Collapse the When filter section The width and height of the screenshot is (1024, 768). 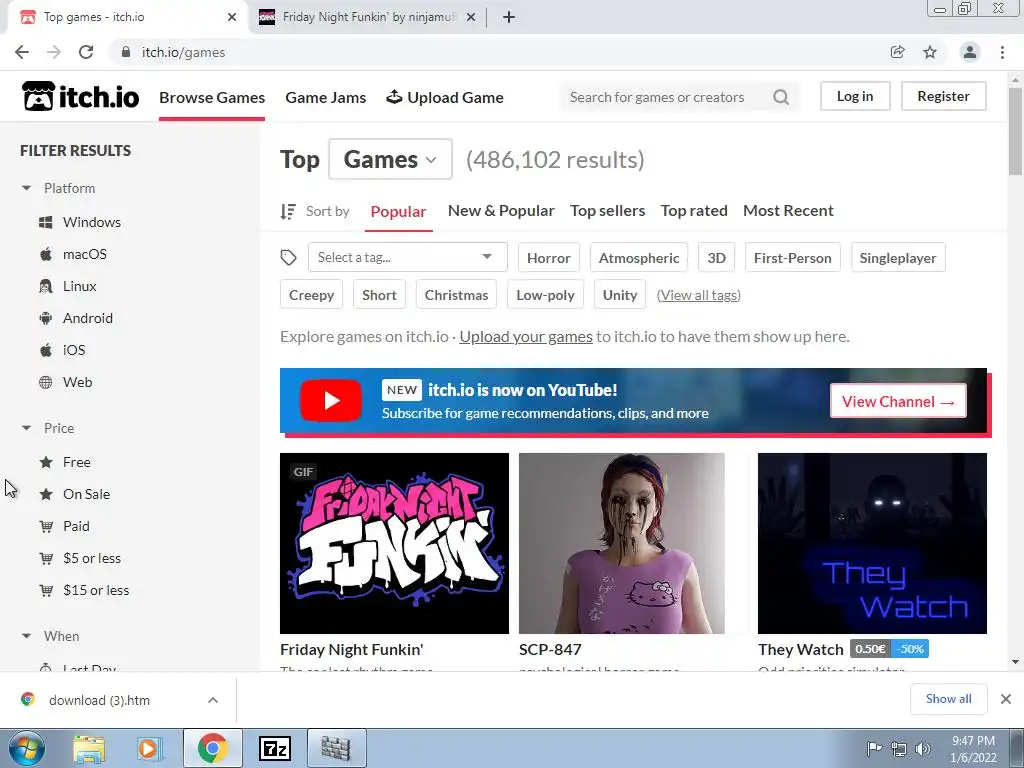26,636
